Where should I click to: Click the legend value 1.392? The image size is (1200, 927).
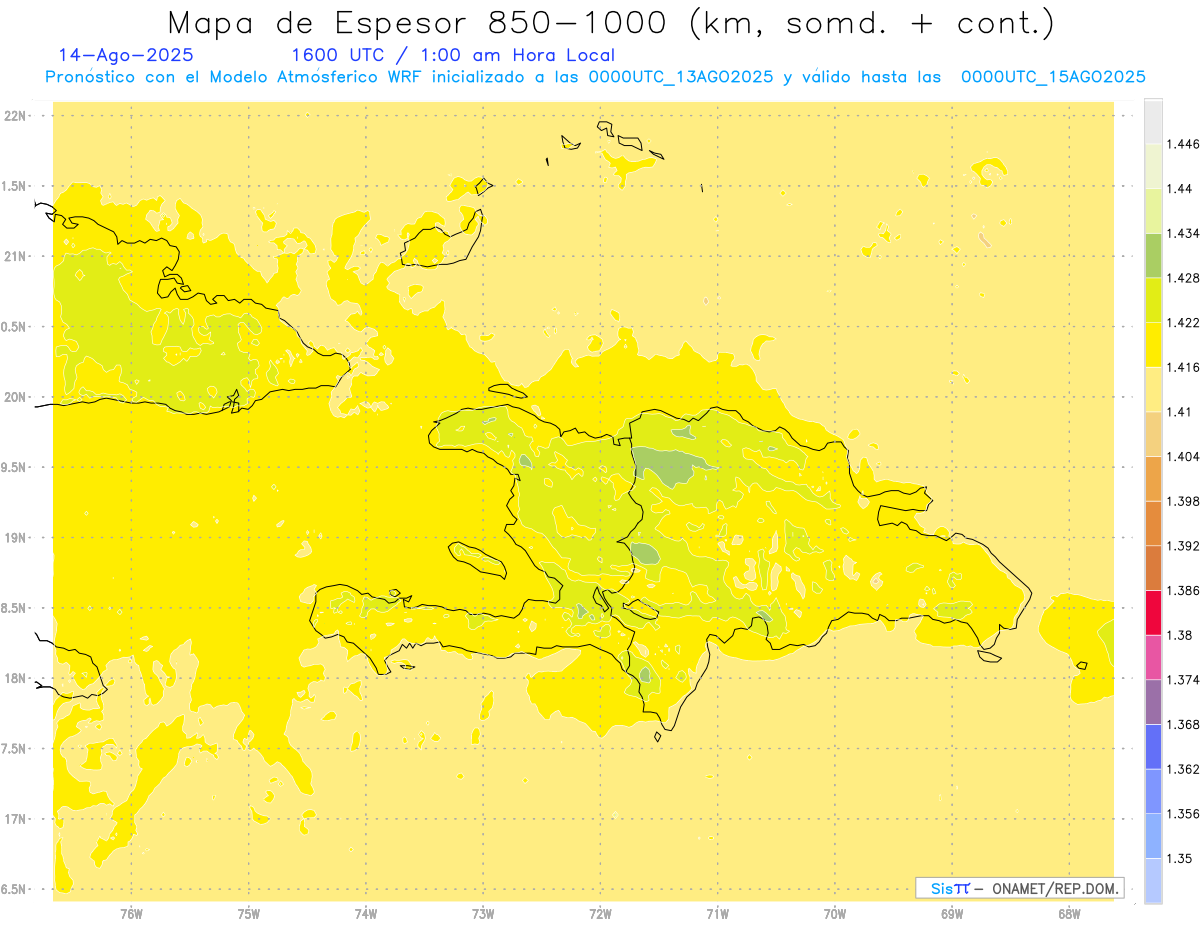pos(1182,546)
